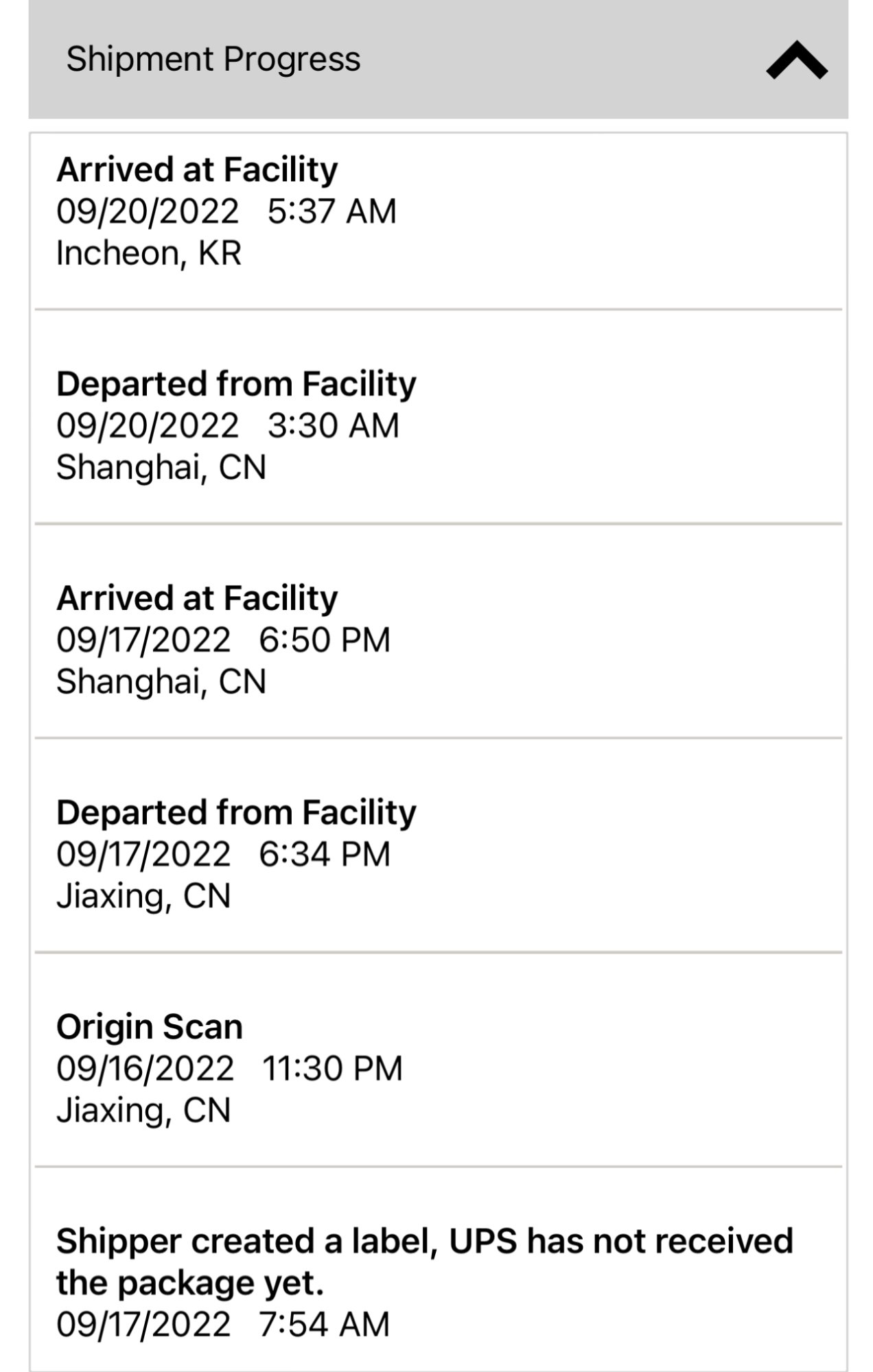Select first Arrived at Facility heading
This screenshot has height=1372, width=873.
(197, 169)
